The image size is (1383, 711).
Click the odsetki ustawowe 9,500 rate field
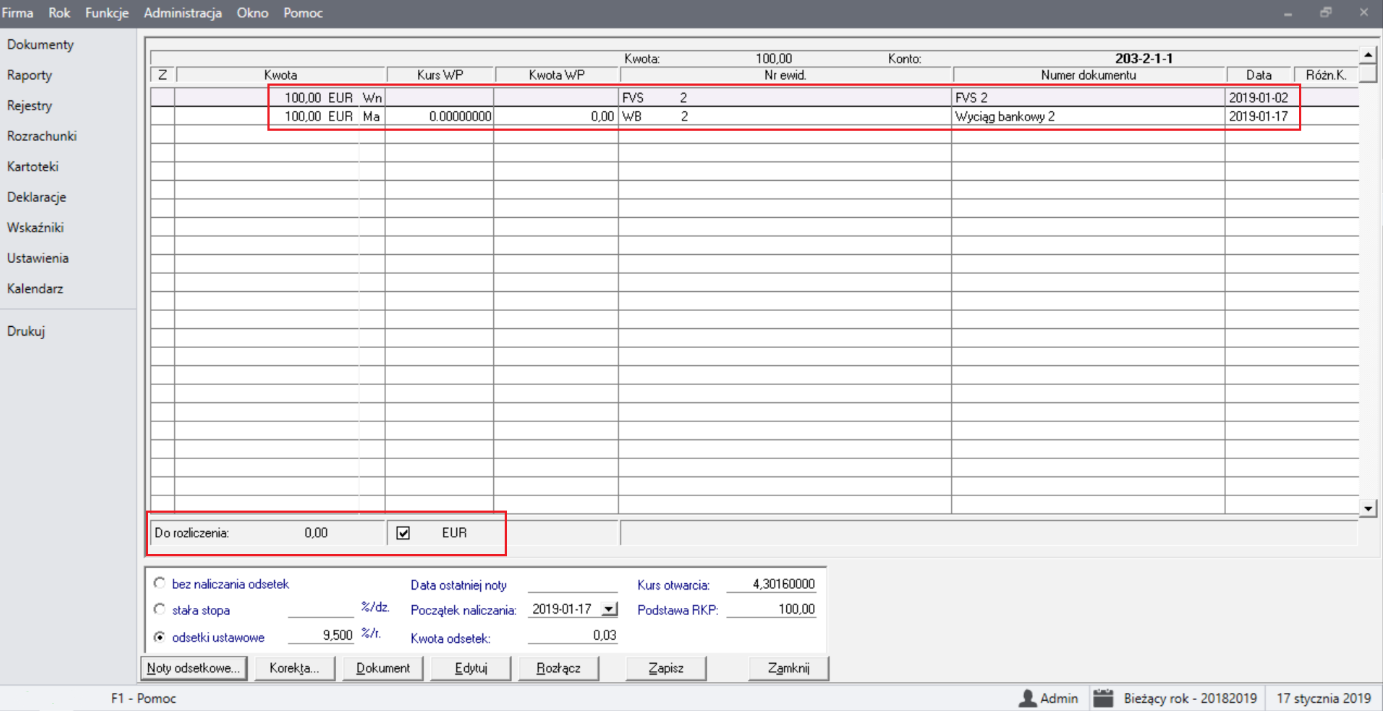pyautogui.click(x=322, y=636)
